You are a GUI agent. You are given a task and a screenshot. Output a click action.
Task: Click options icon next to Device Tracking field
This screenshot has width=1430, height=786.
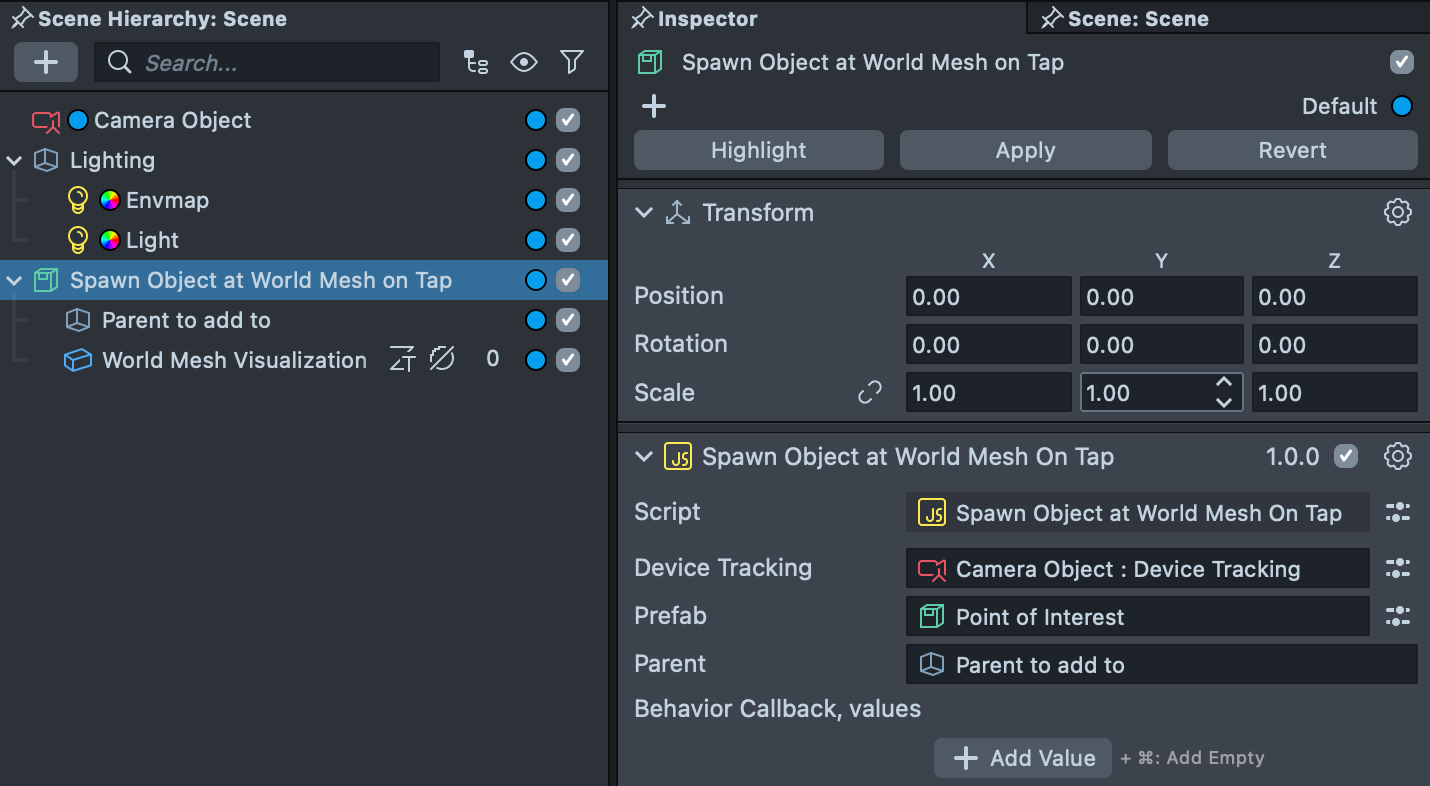coord(1397,569)
